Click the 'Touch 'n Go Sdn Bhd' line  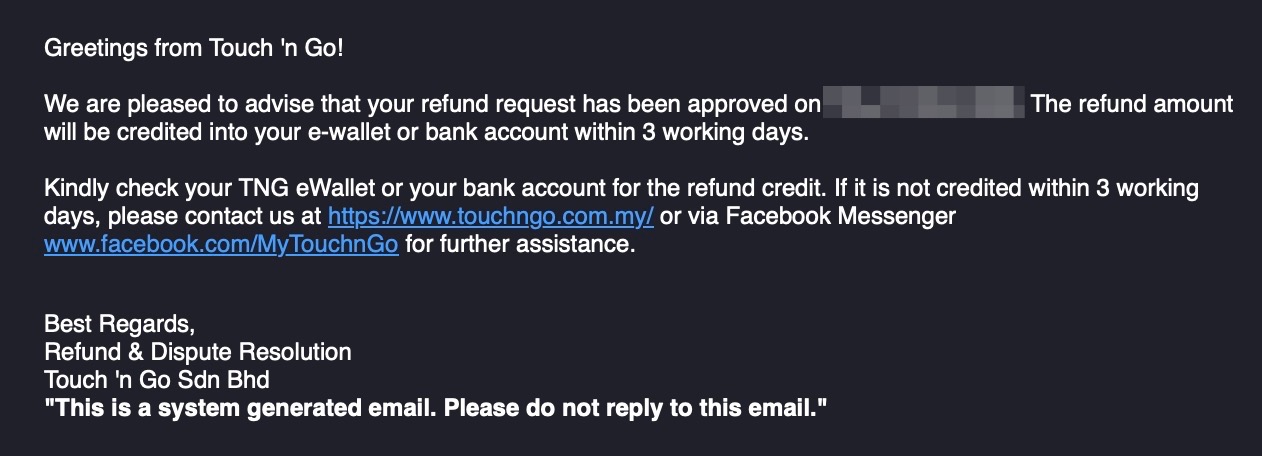(157, 380)
